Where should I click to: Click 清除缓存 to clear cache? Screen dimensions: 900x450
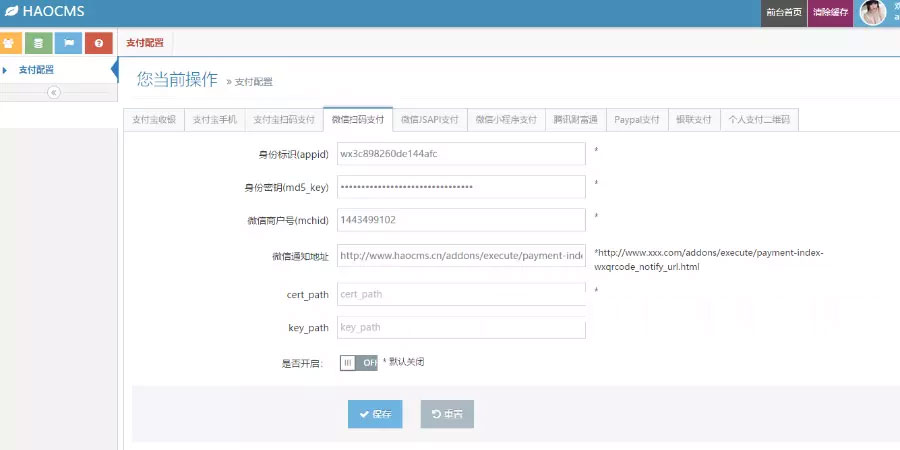[830, 12]
